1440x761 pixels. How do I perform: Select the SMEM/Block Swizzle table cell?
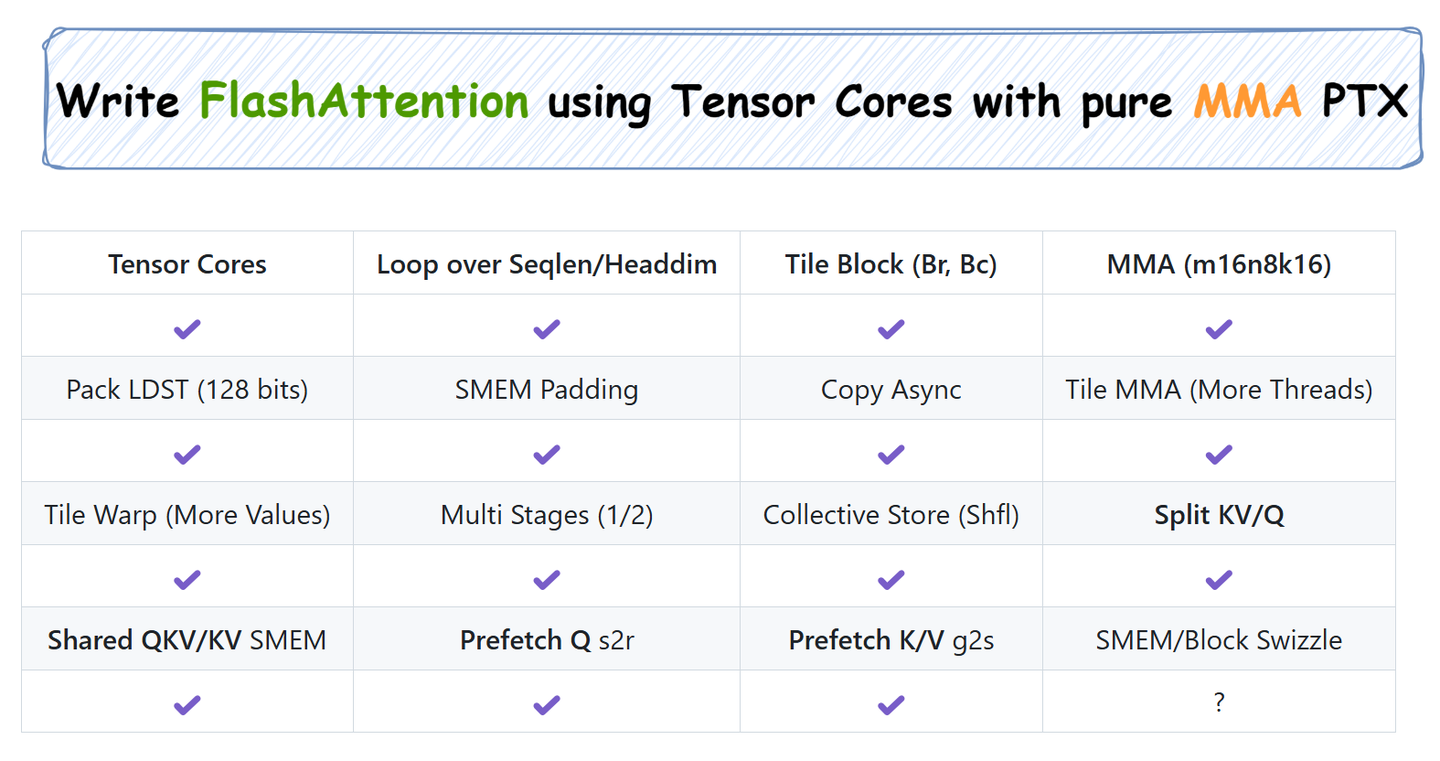tap(1218, 640)
